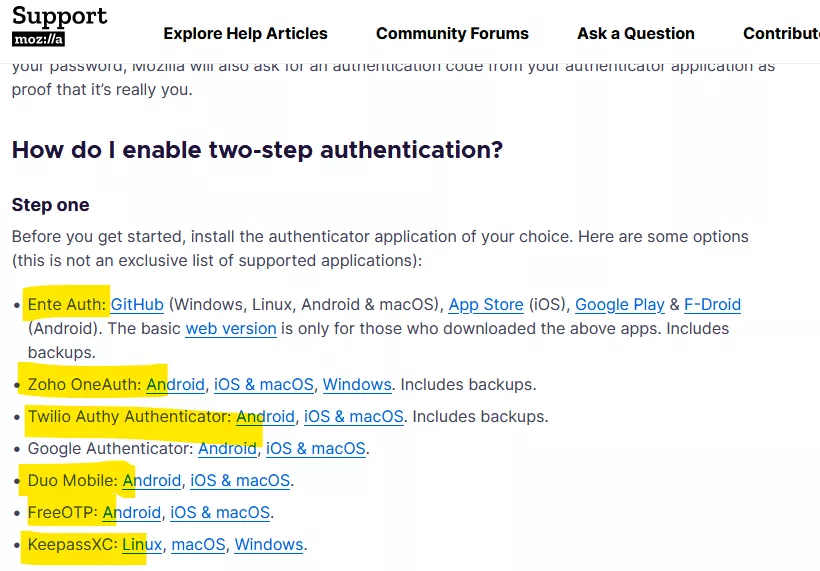This screenshot has width=820, height=571.
Task: Click the 'Step one' subheading
Action: pos(50,205)
